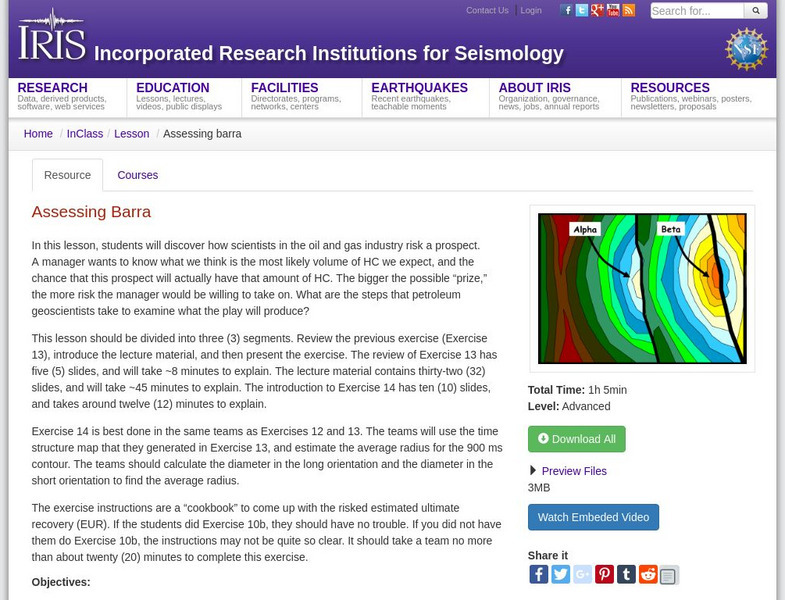
Task: Click the 3MB file size text
Action: (539, 487)
